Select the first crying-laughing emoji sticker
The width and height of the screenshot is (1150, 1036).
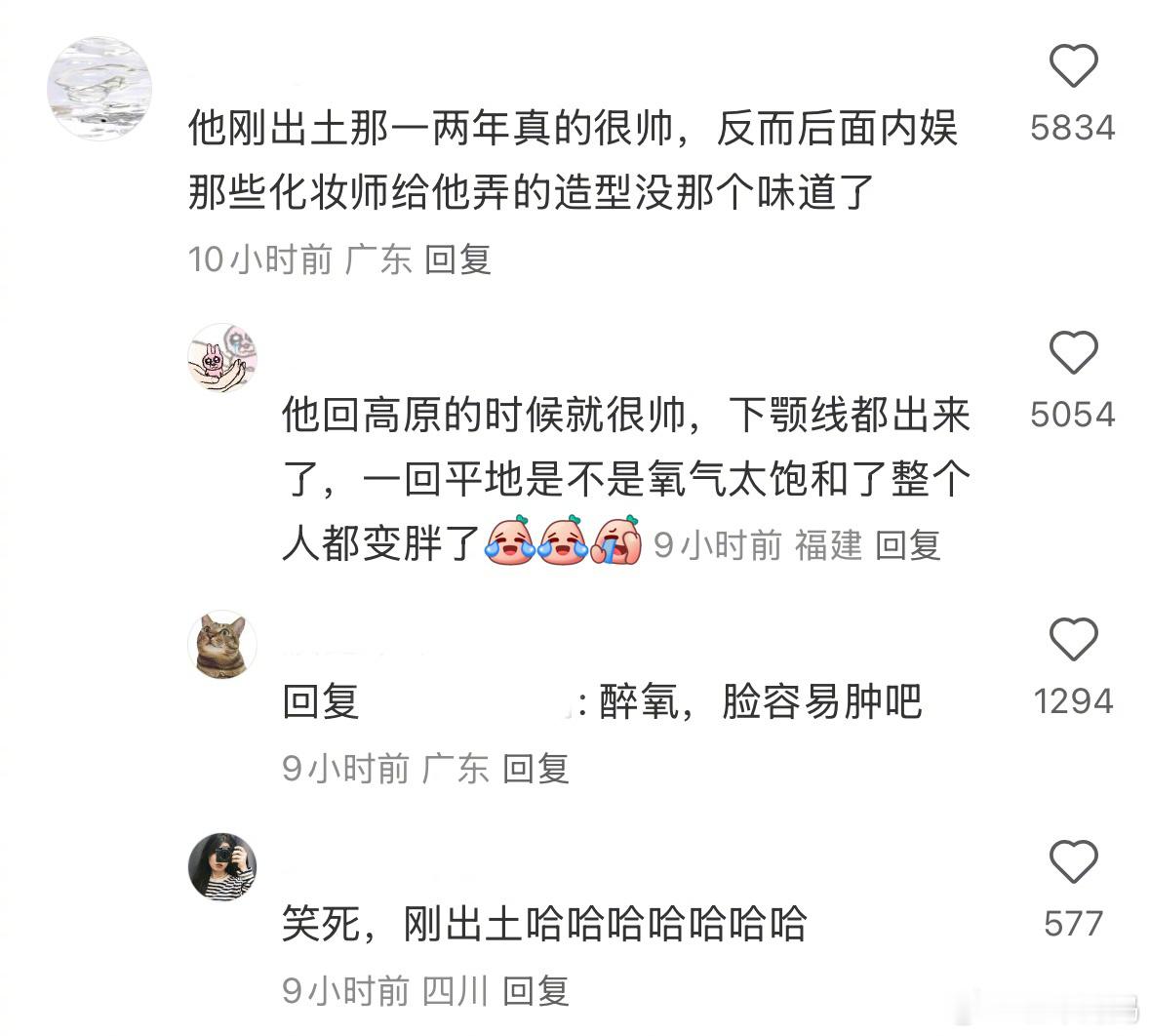(x=510, y=540)
